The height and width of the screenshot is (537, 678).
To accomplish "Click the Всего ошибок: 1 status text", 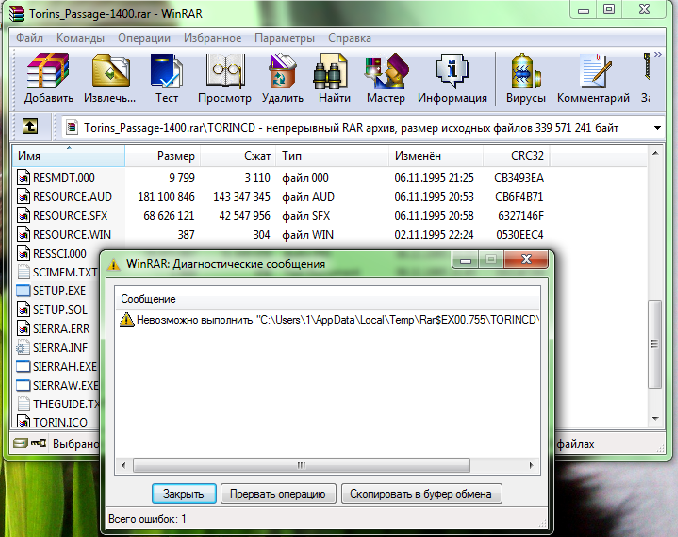I will [x=147, y=519].
